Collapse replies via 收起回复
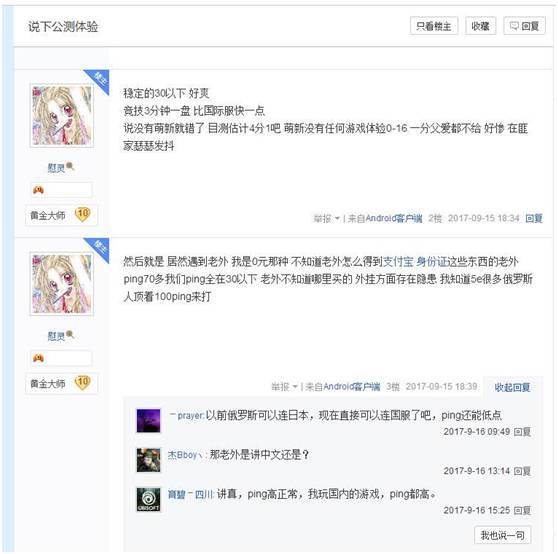 [512, 387]
